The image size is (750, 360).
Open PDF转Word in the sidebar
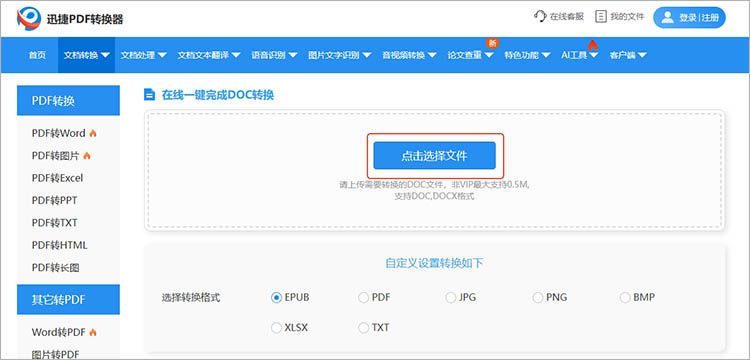tap(59, 133)
